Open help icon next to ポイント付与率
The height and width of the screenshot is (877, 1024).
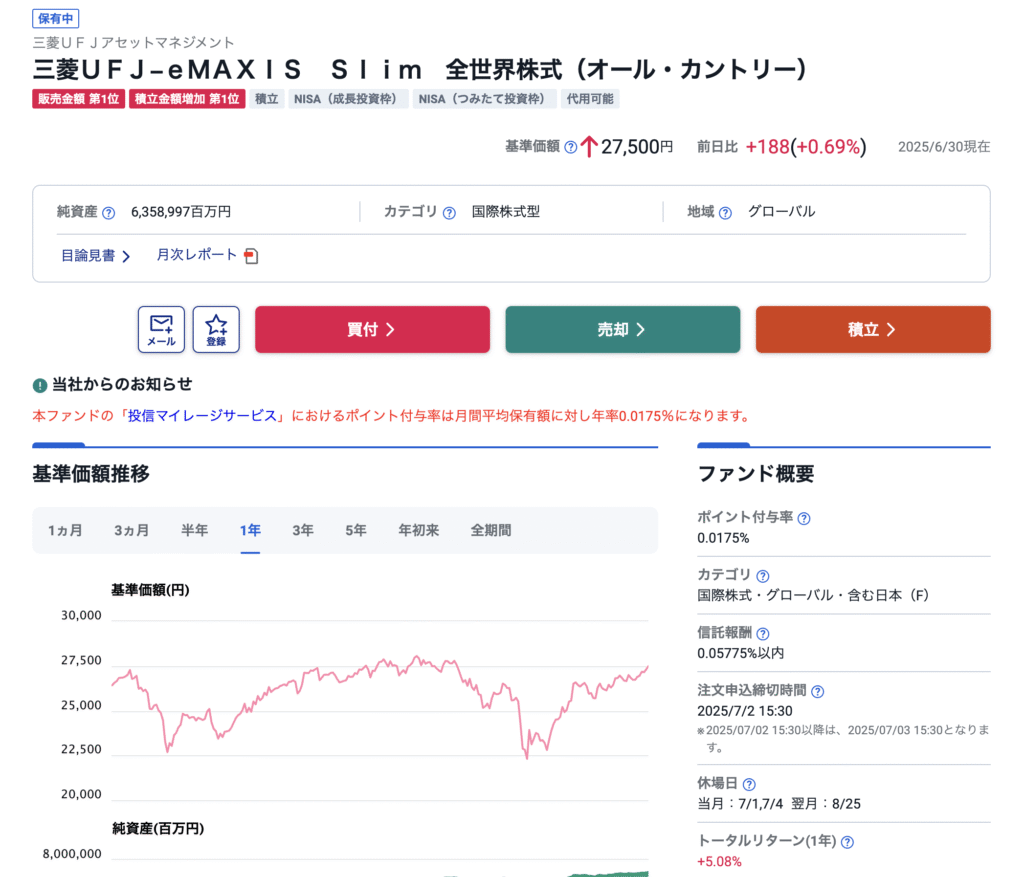(x=805, y=518)
